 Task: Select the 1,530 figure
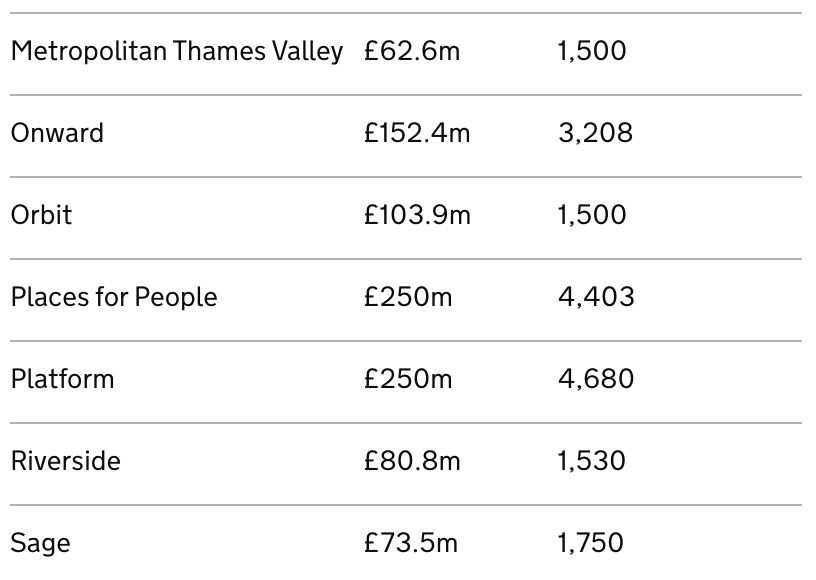click(592, 461)
